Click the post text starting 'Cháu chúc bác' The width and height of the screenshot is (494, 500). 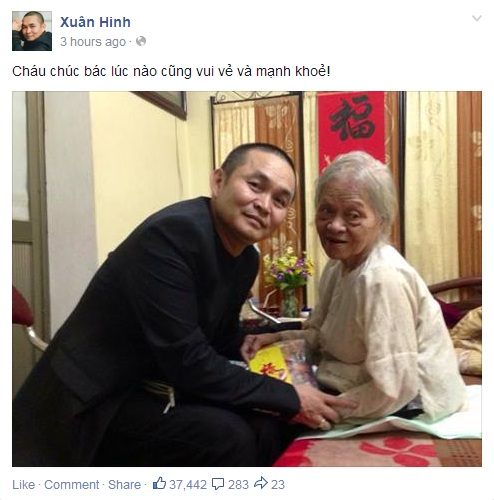171,71
